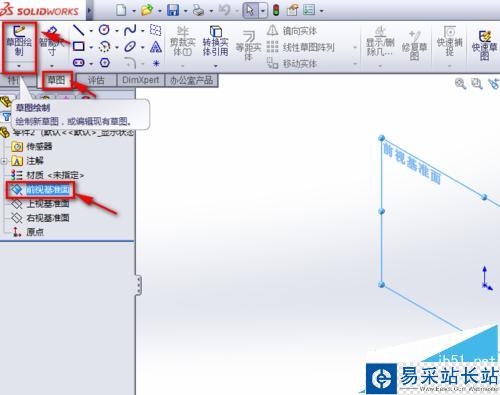Toggle 快速捕捉 quick snaps
500x395 pixels.
[x=450, y=41]
